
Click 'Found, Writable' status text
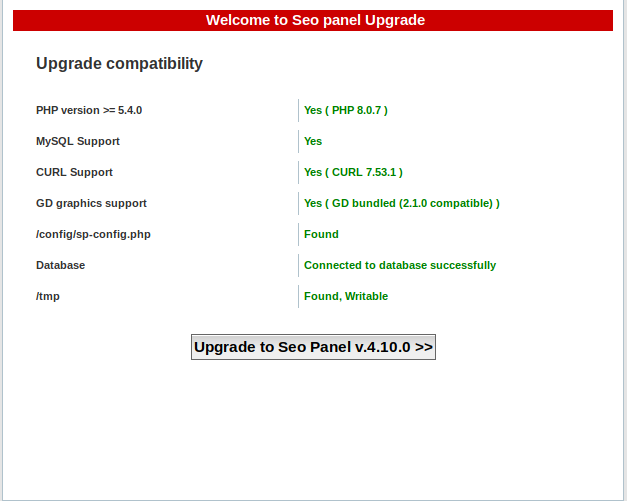pos(346,296)
